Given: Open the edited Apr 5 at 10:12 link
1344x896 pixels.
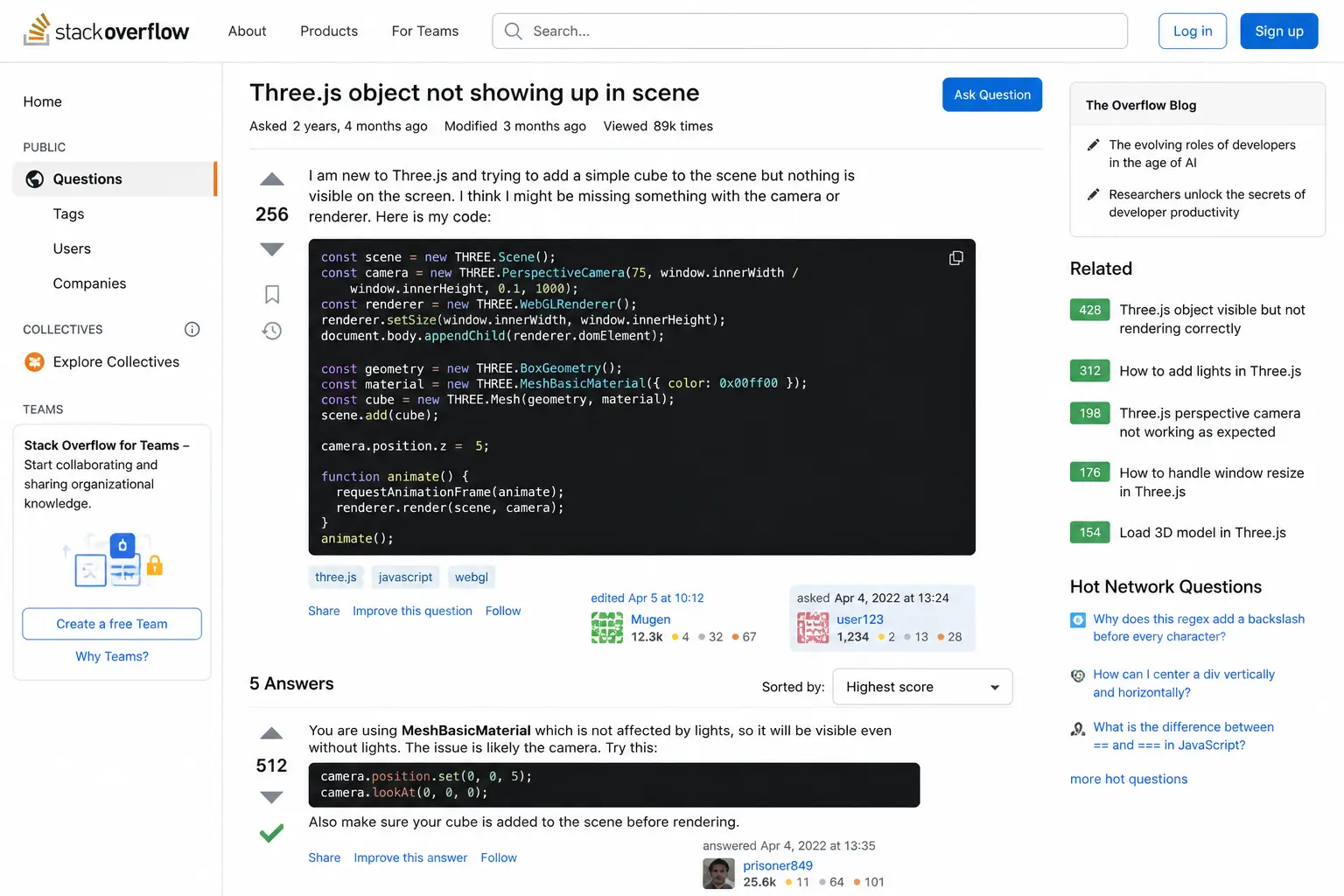Looking at the screenshot, I should click(x=647, y=598).
